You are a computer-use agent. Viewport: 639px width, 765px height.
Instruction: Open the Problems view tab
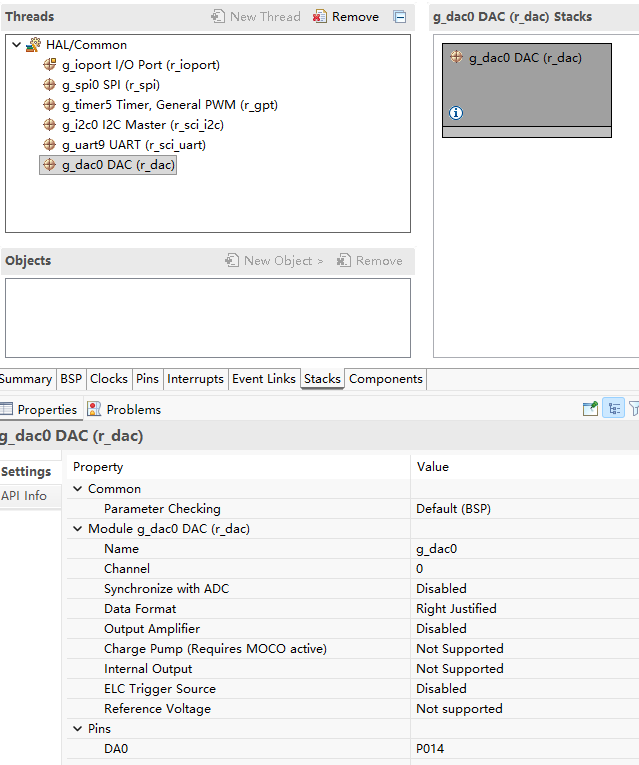coord(124,409)
